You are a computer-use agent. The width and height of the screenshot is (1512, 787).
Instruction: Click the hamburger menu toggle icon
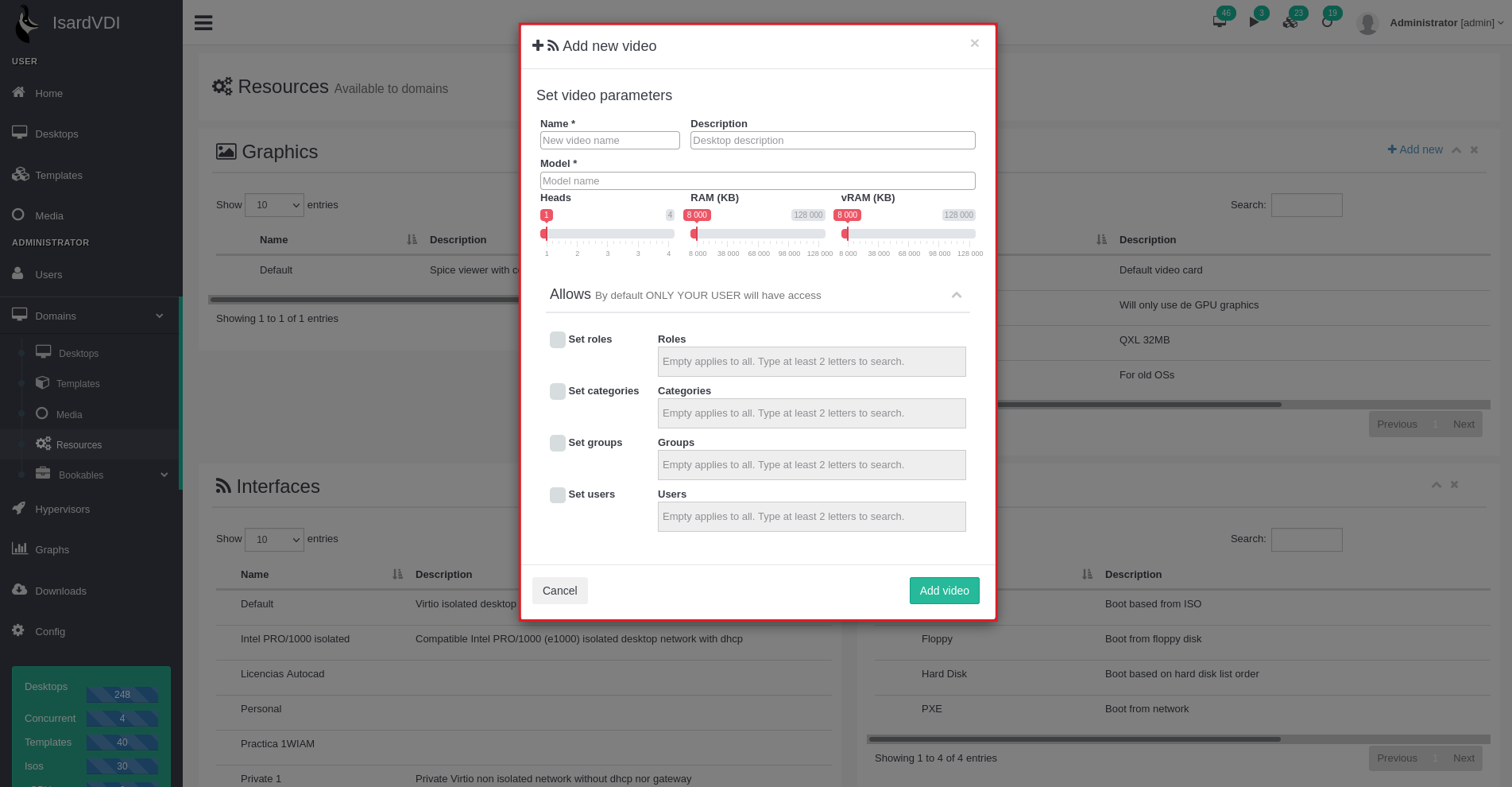[x=203, y=23]
